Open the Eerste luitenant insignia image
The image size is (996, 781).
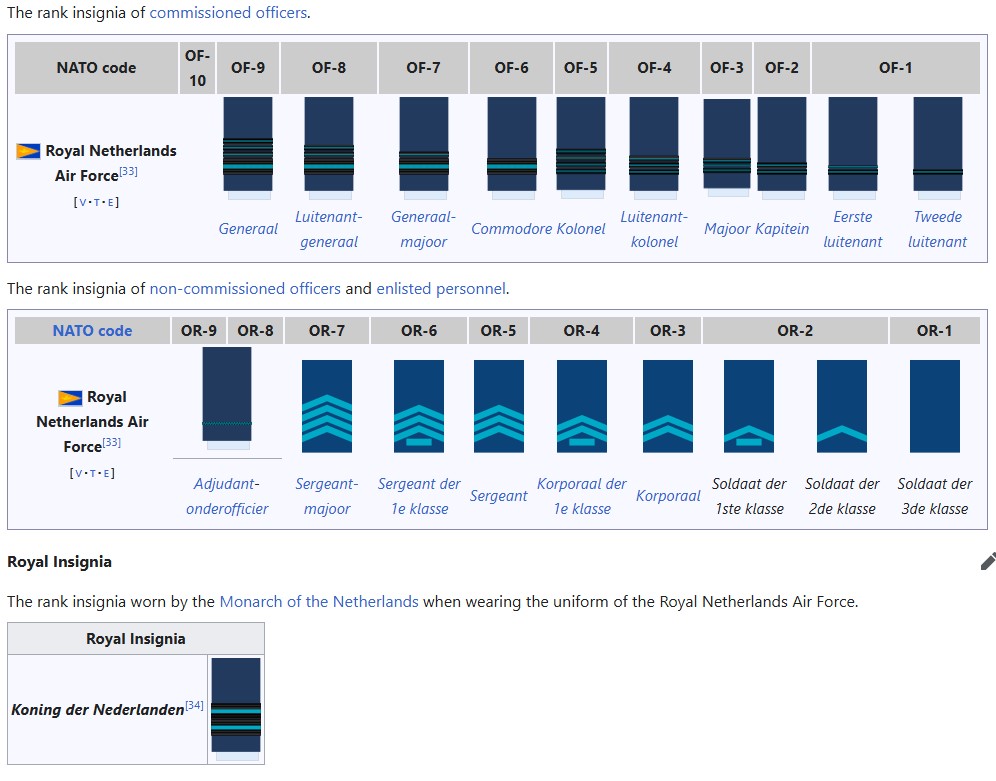853,149
